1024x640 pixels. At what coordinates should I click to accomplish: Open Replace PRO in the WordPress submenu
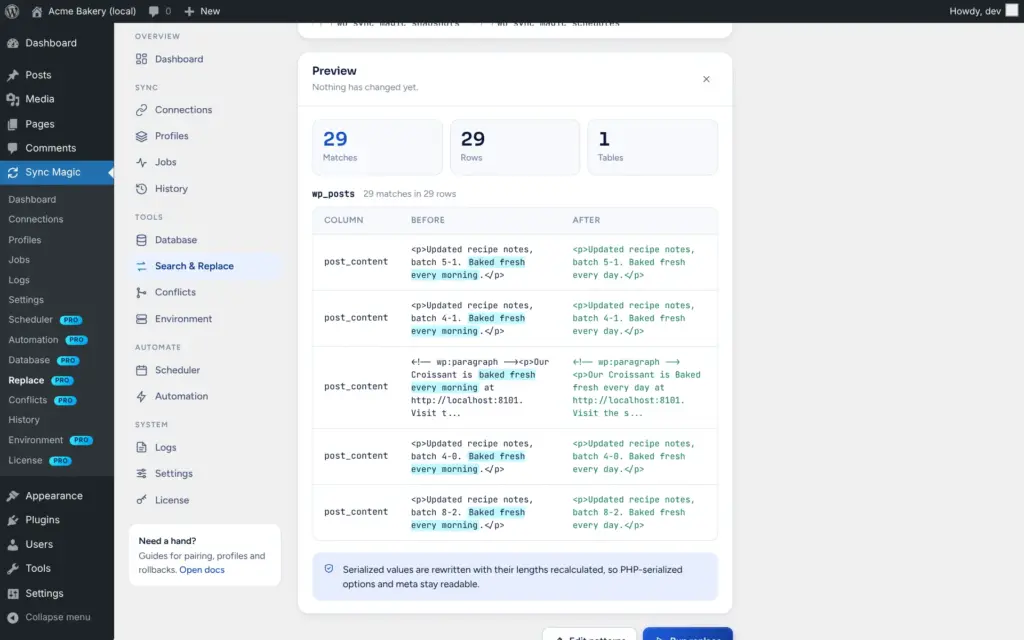pos(40,380)
